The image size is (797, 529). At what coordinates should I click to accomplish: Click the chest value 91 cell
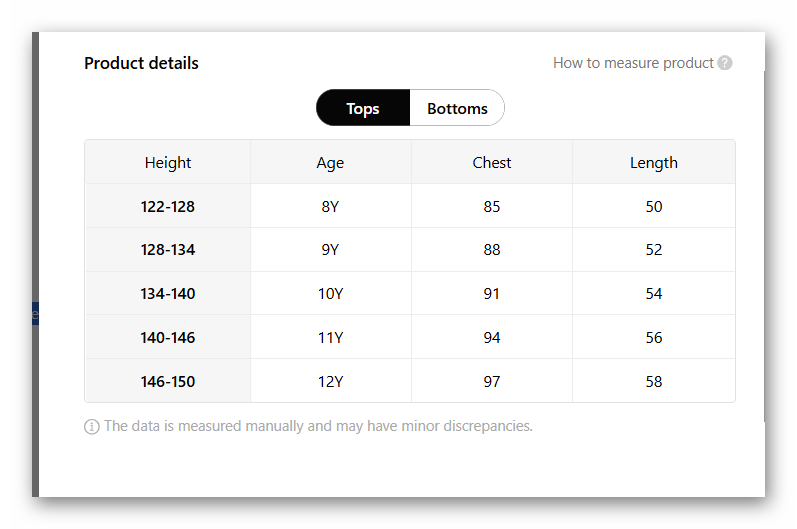tap(491, 294)
